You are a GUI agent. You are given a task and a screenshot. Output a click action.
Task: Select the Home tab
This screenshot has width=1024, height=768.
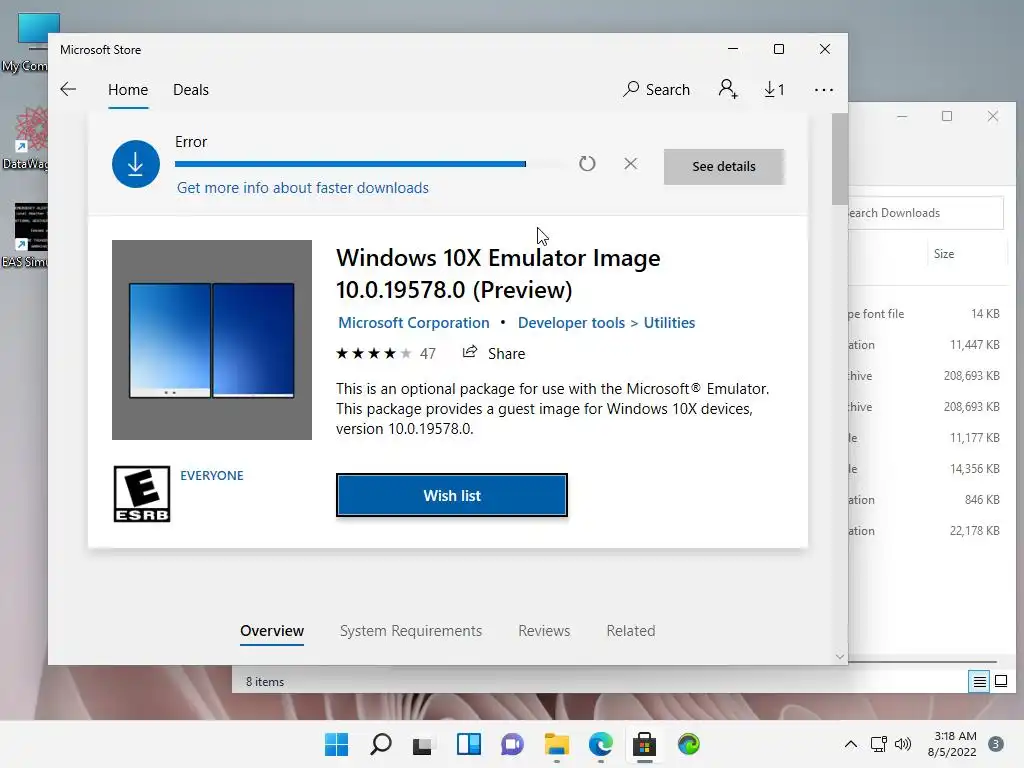(x=128, y=89)
